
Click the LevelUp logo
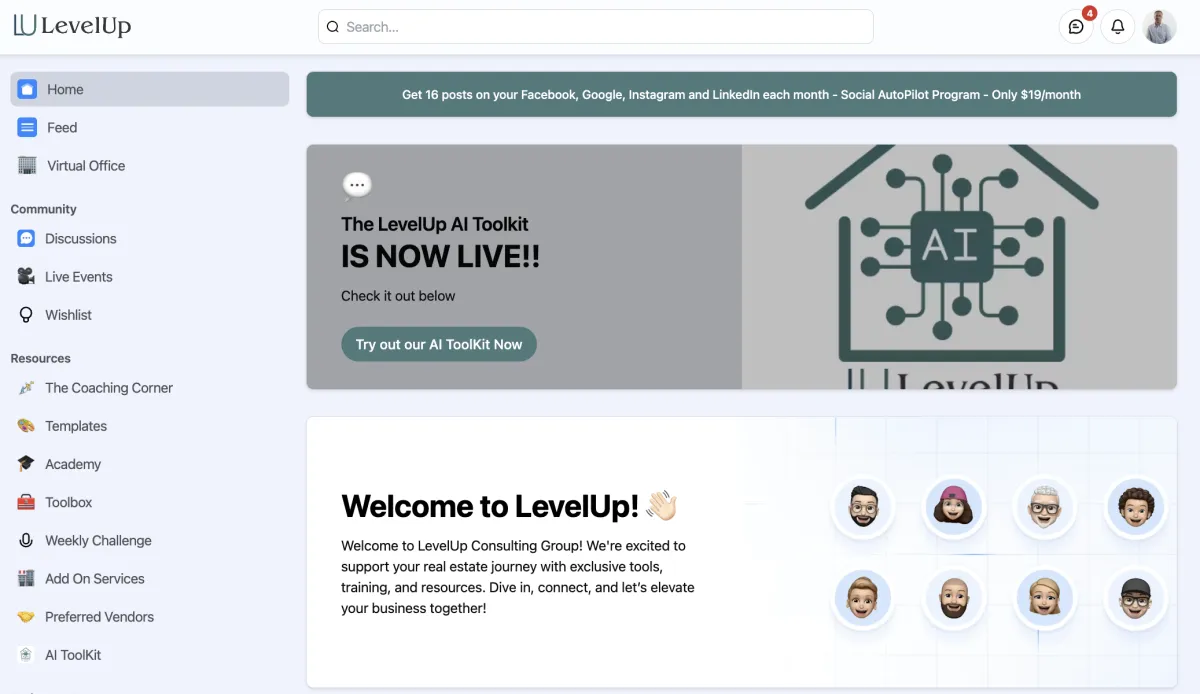72,26
